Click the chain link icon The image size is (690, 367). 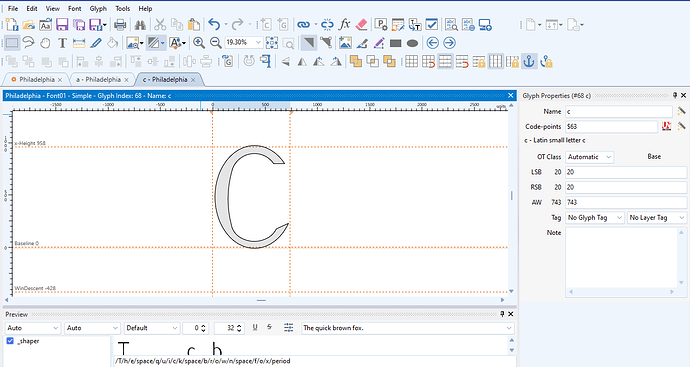(x=303, y=25)
